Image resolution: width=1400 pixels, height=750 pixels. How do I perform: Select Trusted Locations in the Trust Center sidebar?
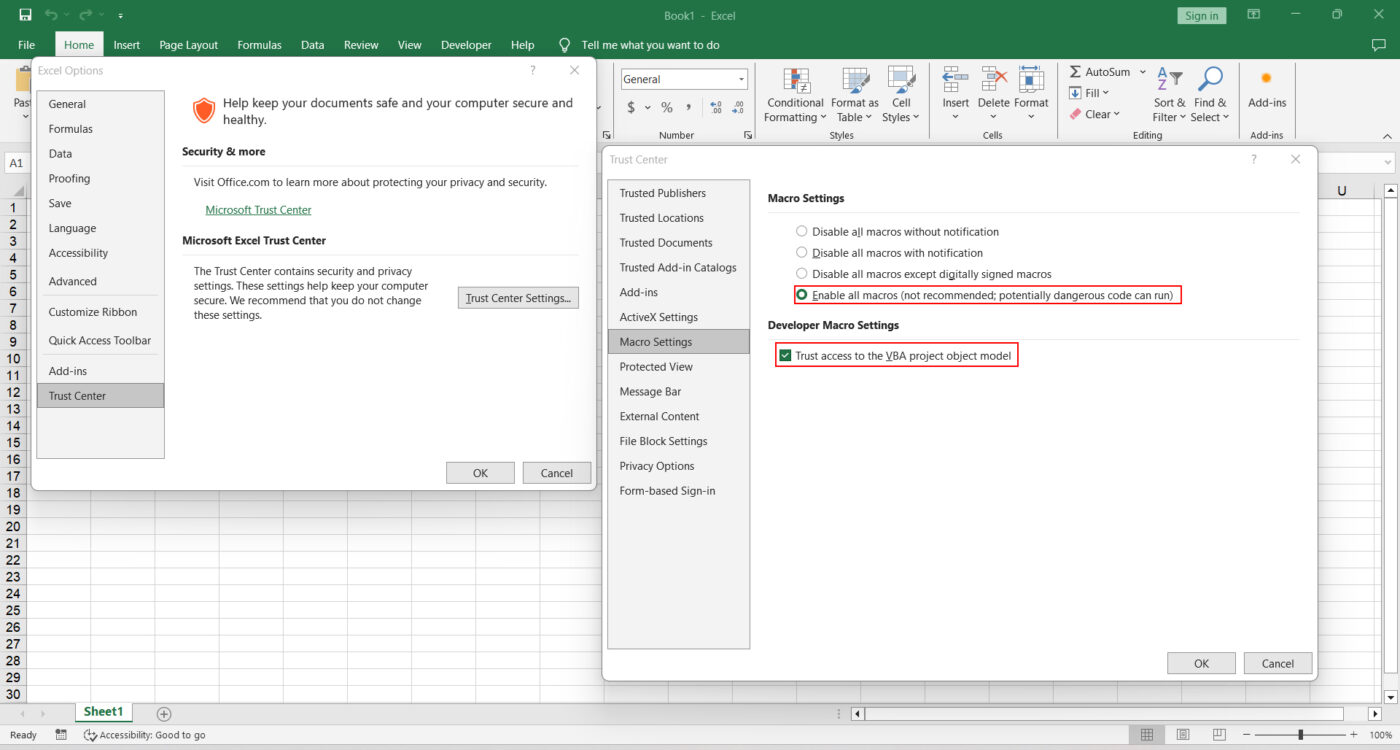pyautogui.click(x=662, y=217)
